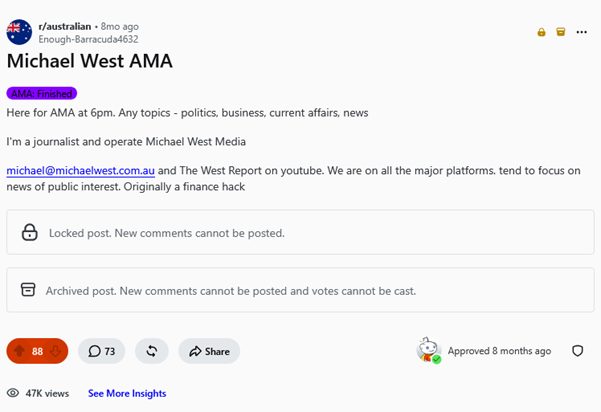601x412 pixels.
Task: Open the r/australian subreddit name link
Action: pos(65,26)
